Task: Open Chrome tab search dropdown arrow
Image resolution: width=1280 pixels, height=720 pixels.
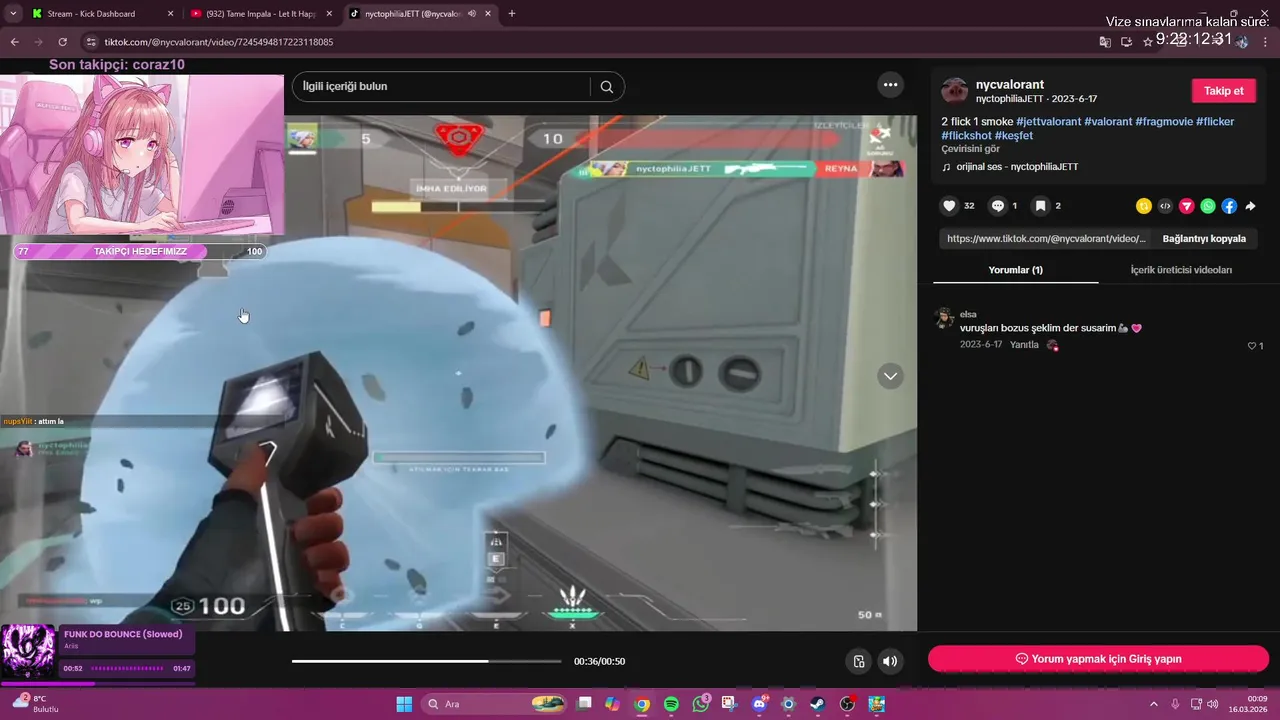Action: [x=13, y=14]
